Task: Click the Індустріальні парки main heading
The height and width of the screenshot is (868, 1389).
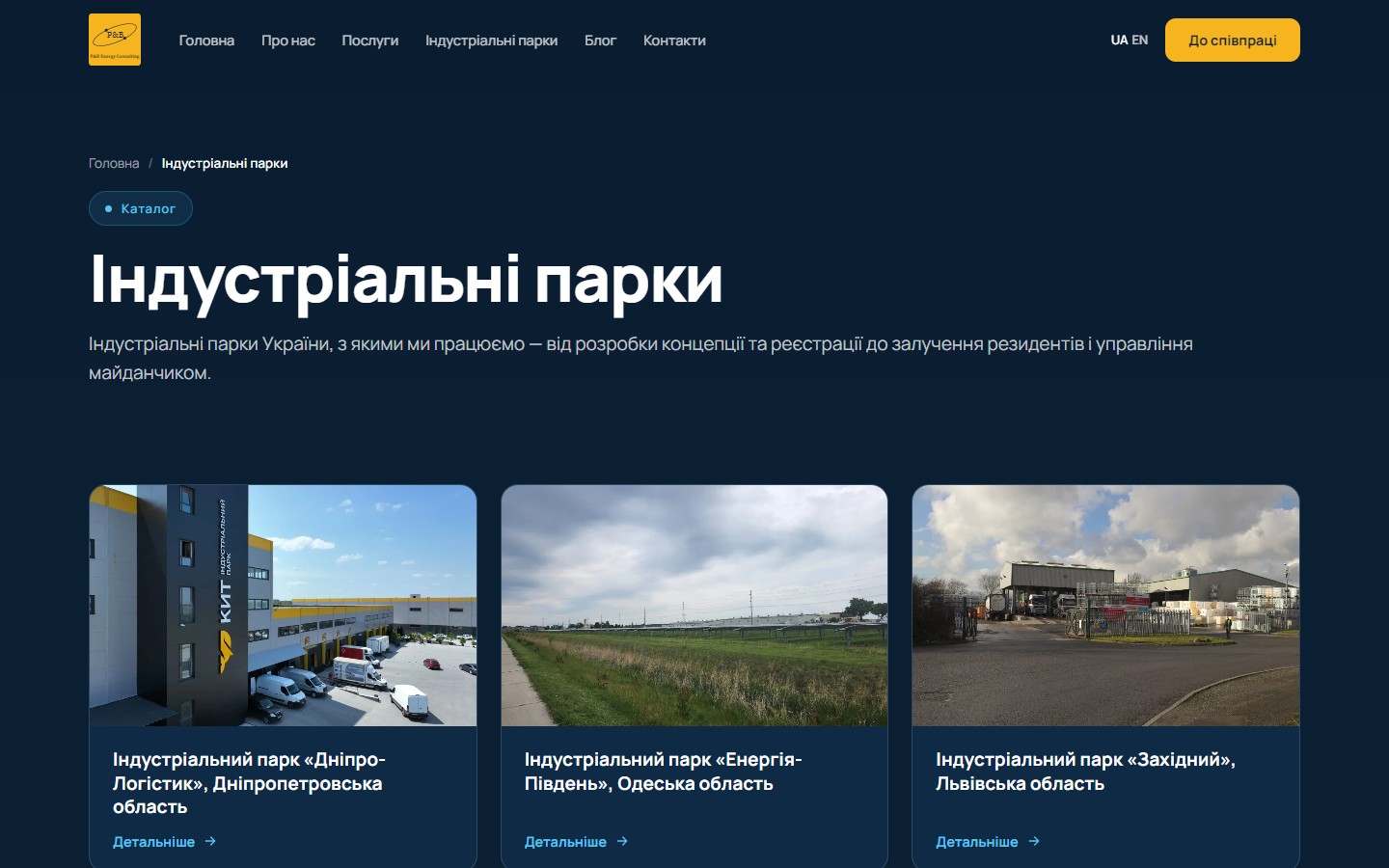Action: point(406,281)
